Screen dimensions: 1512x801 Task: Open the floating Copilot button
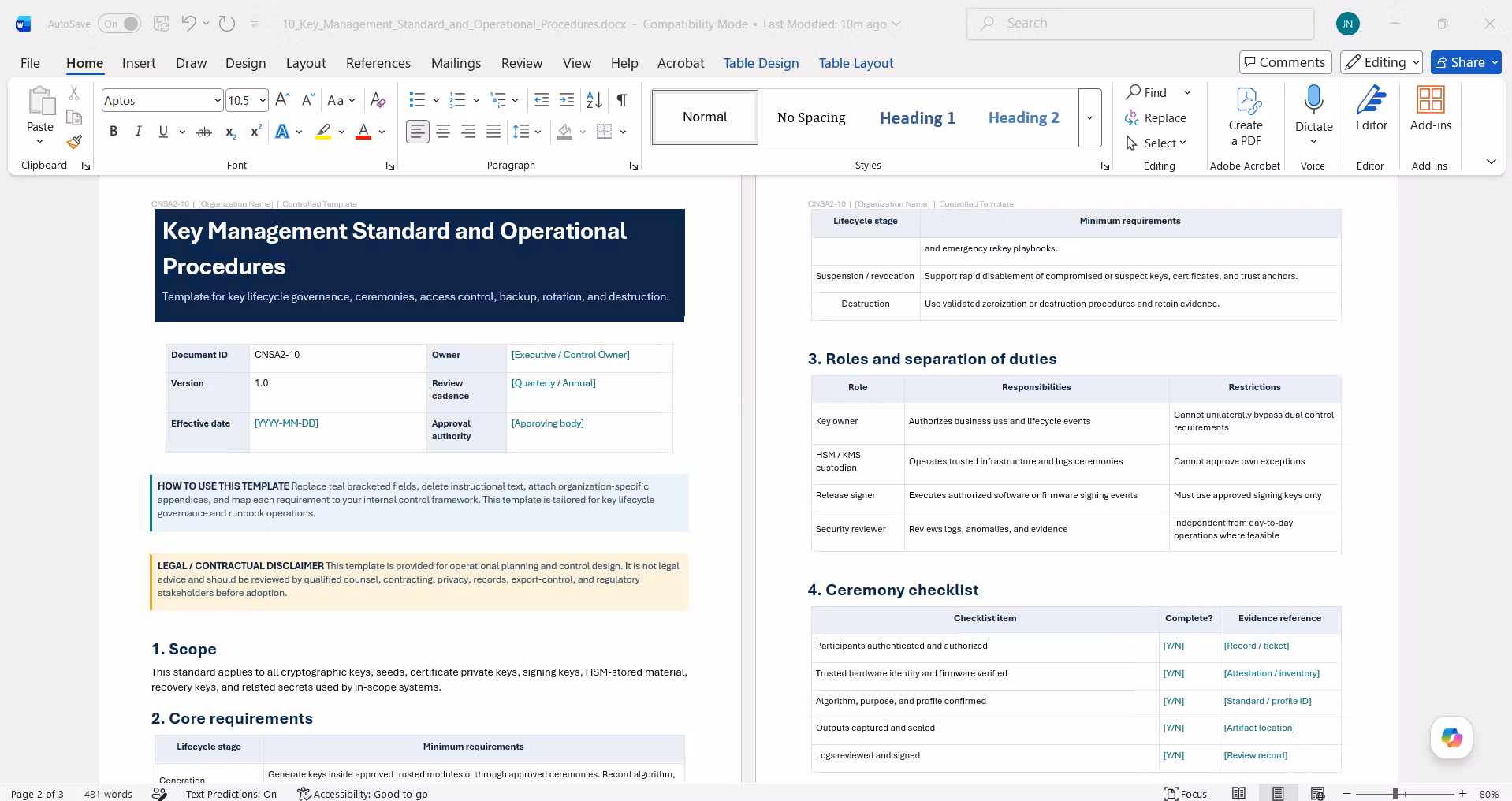pyautogui.click(x=1451, y=738)
